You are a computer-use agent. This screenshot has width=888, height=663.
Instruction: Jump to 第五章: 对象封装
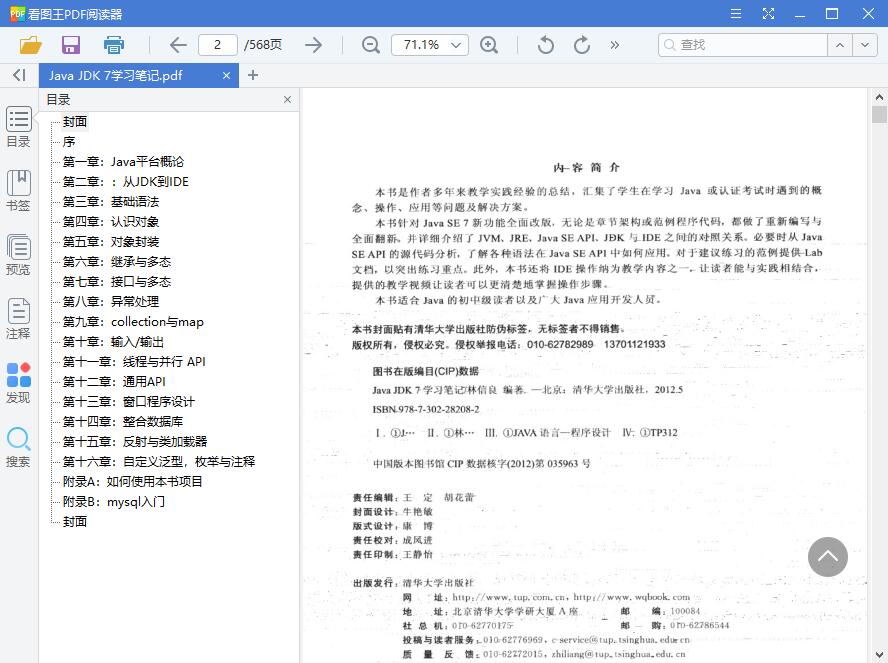pos(110,242)
